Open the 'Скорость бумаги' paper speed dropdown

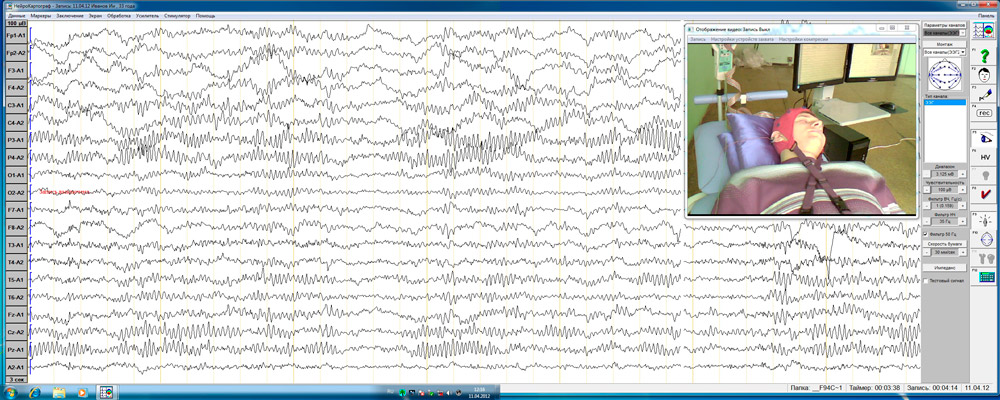tap(944, 251)
